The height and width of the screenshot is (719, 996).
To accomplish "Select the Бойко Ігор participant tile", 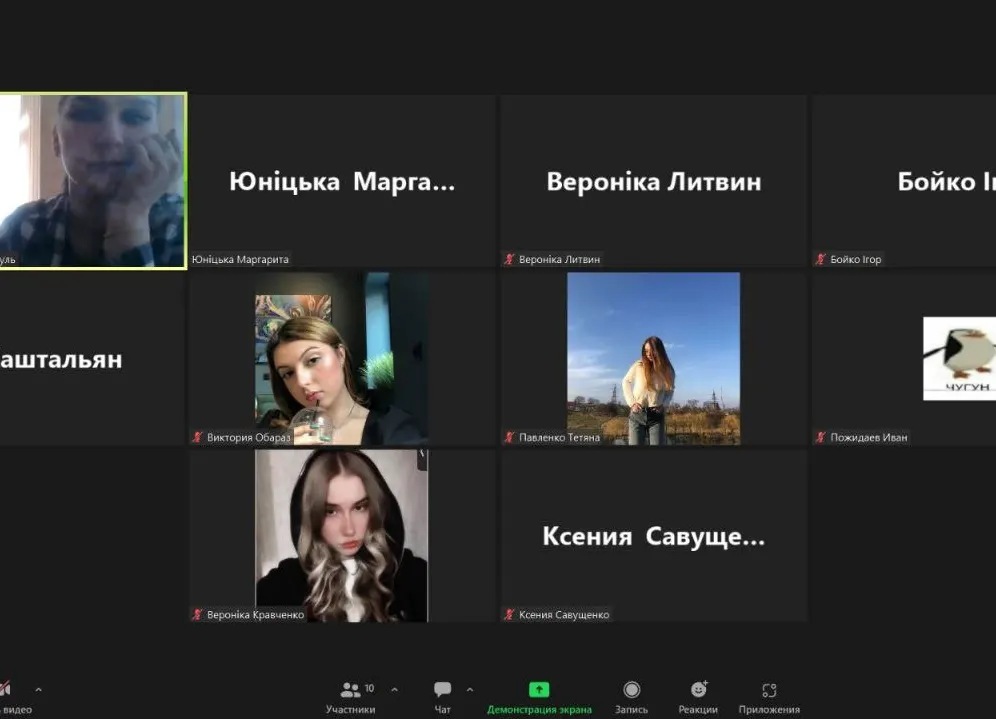I will (x=903, y=182).
